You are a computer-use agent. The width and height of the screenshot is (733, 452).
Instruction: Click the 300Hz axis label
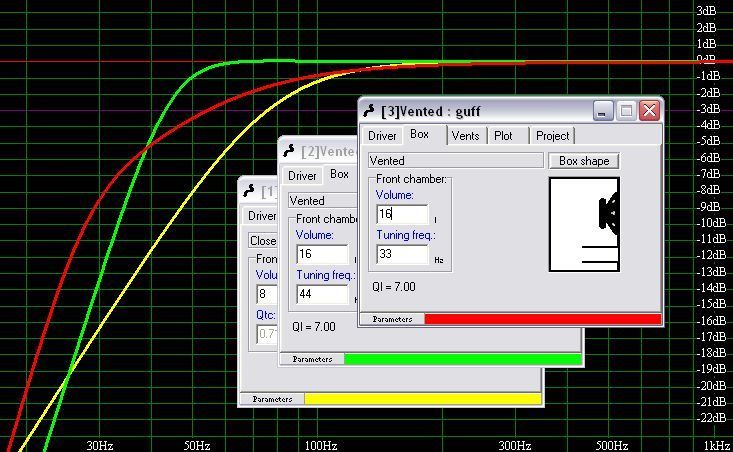click(x=514, y=445)
